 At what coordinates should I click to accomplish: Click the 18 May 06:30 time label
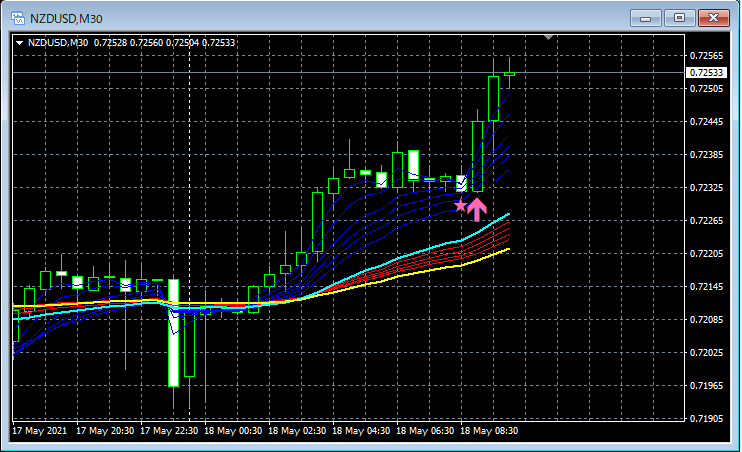click(x=425, y=431)
